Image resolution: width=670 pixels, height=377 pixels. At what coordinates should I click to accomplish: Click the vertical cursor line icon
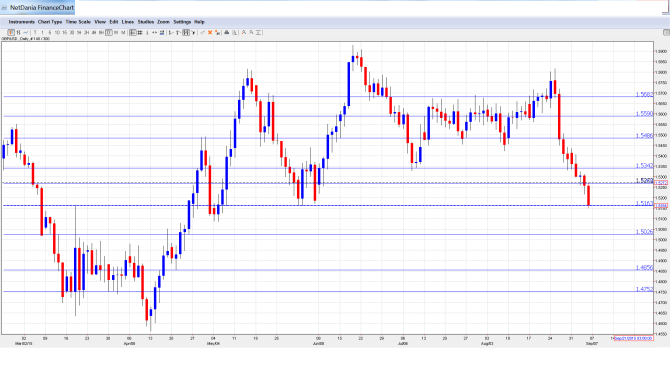147,32
